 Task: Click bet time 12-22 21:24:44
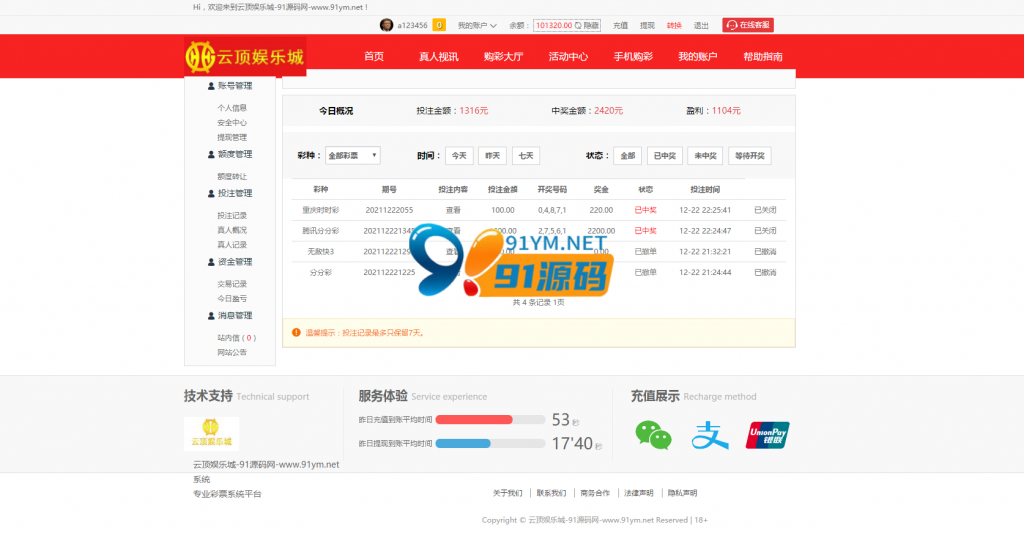tap(705, 272)
